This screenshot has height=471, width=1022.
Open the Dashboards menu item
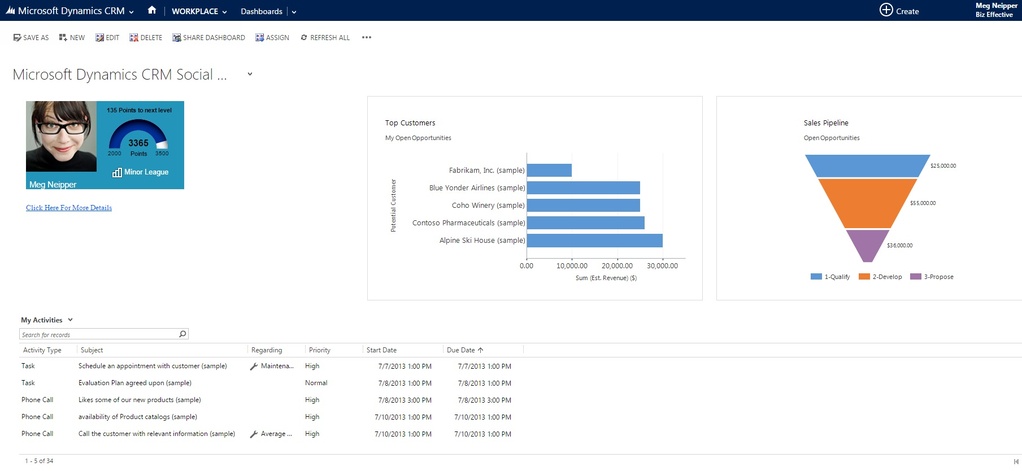pos(261,12)
